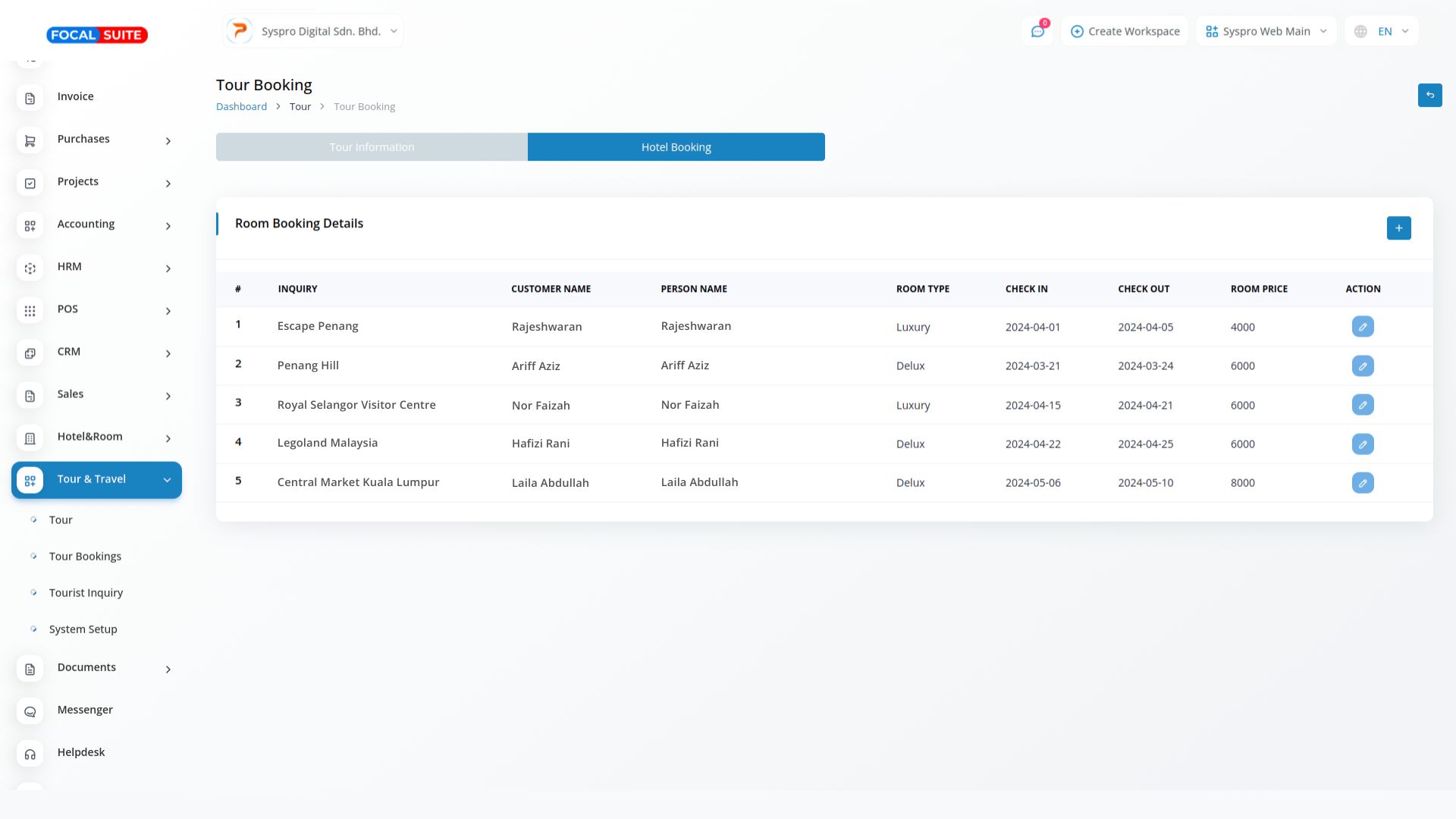Edit the Penang Hill booking row
Screen dimensions: 1456x819
tap(1362, 366)
